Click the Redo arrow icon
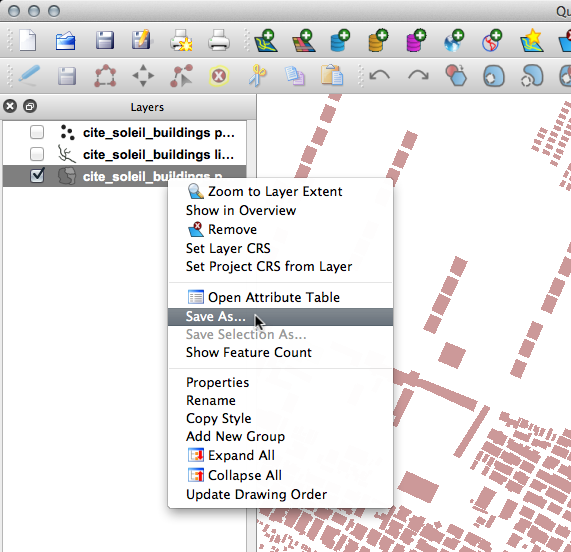571x552 pixels. pos(418,76)
